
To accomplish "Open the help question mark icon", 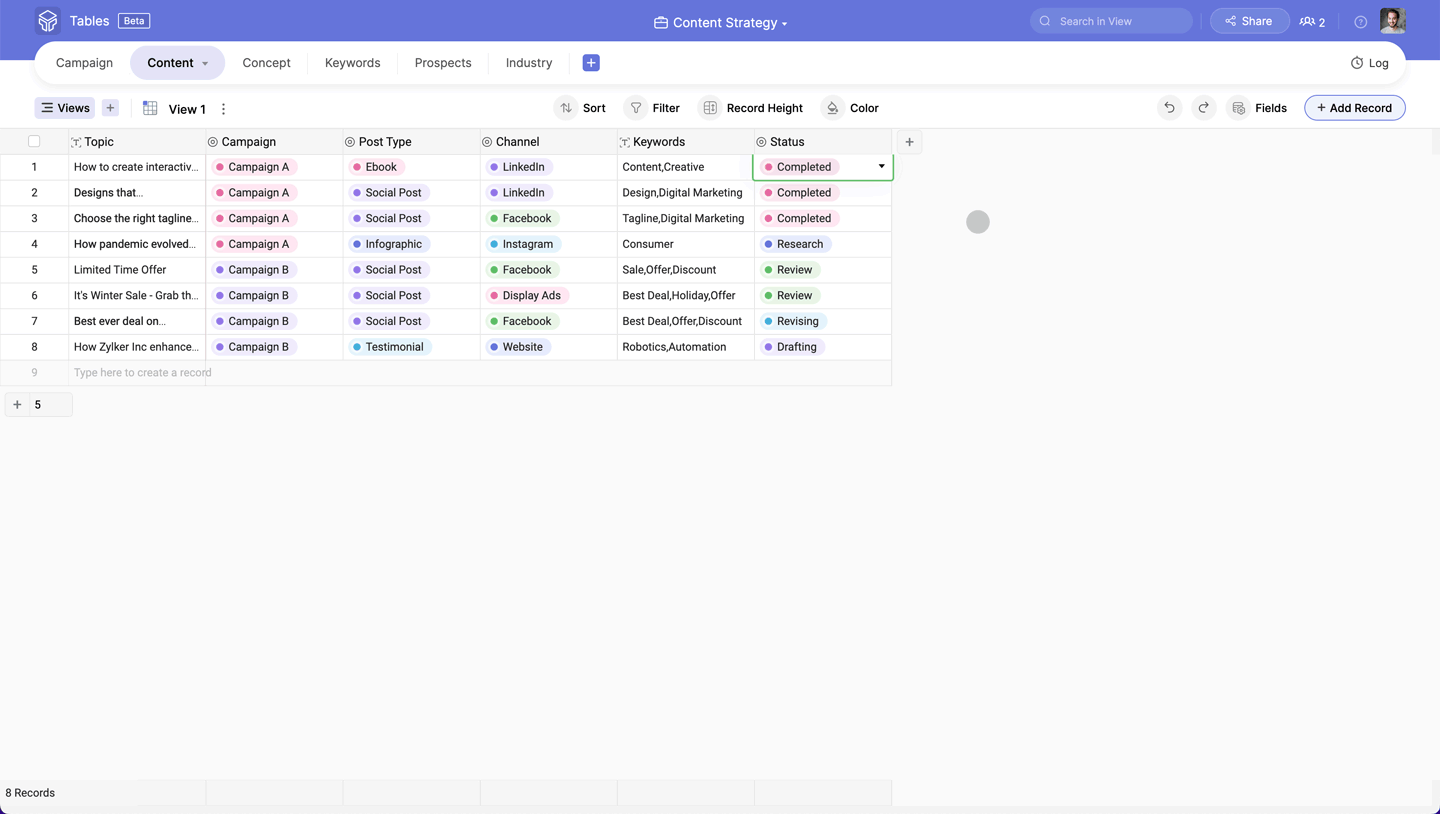I will tap(1360, 22).
